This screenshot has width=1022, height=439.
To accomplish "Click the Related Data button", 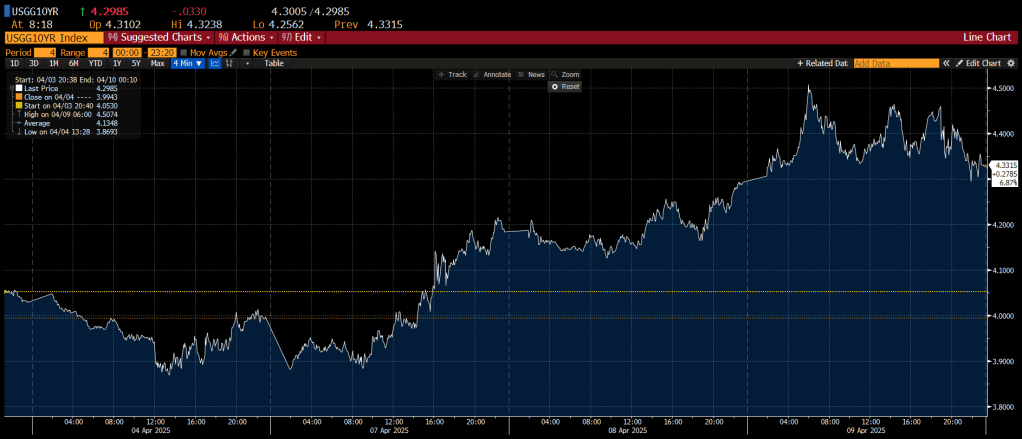I will [822, 63].
